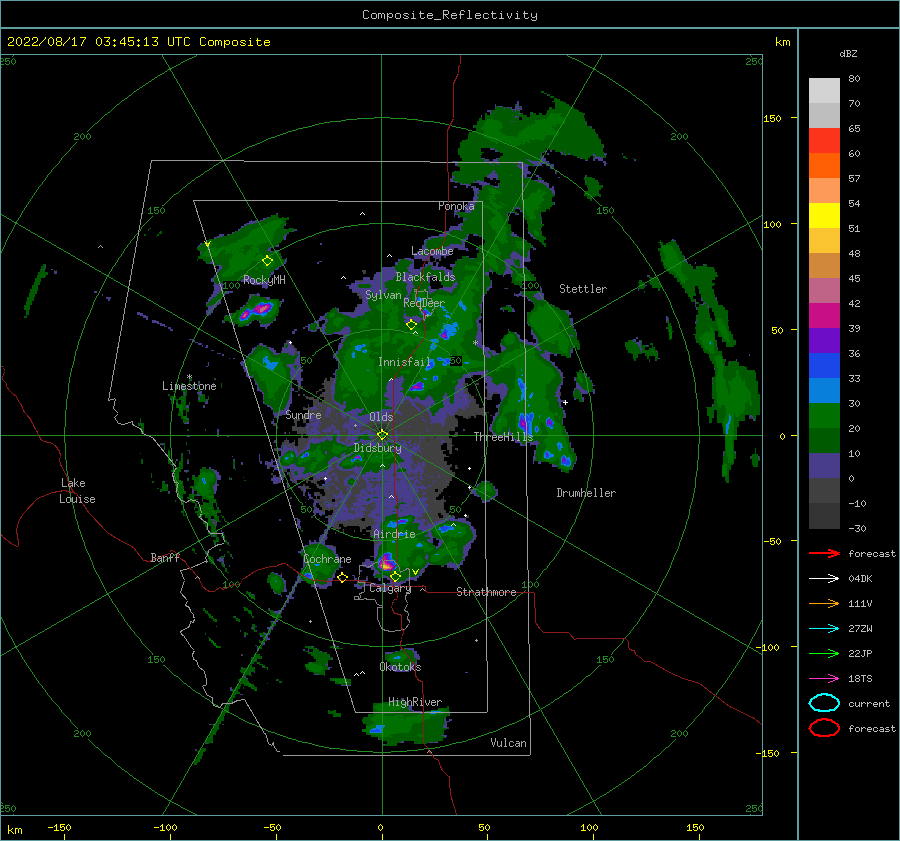This screenshot has width=900, height=841.
Task: Click the Lacombe city label
Action: pos(432,251)
